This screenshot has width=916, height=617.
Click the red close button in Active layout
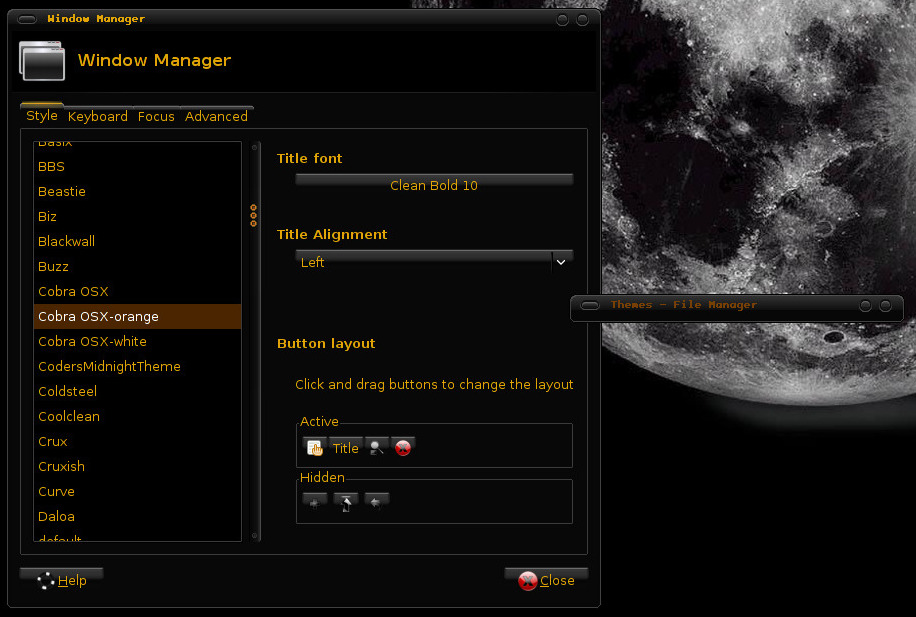tap(403, 448)
